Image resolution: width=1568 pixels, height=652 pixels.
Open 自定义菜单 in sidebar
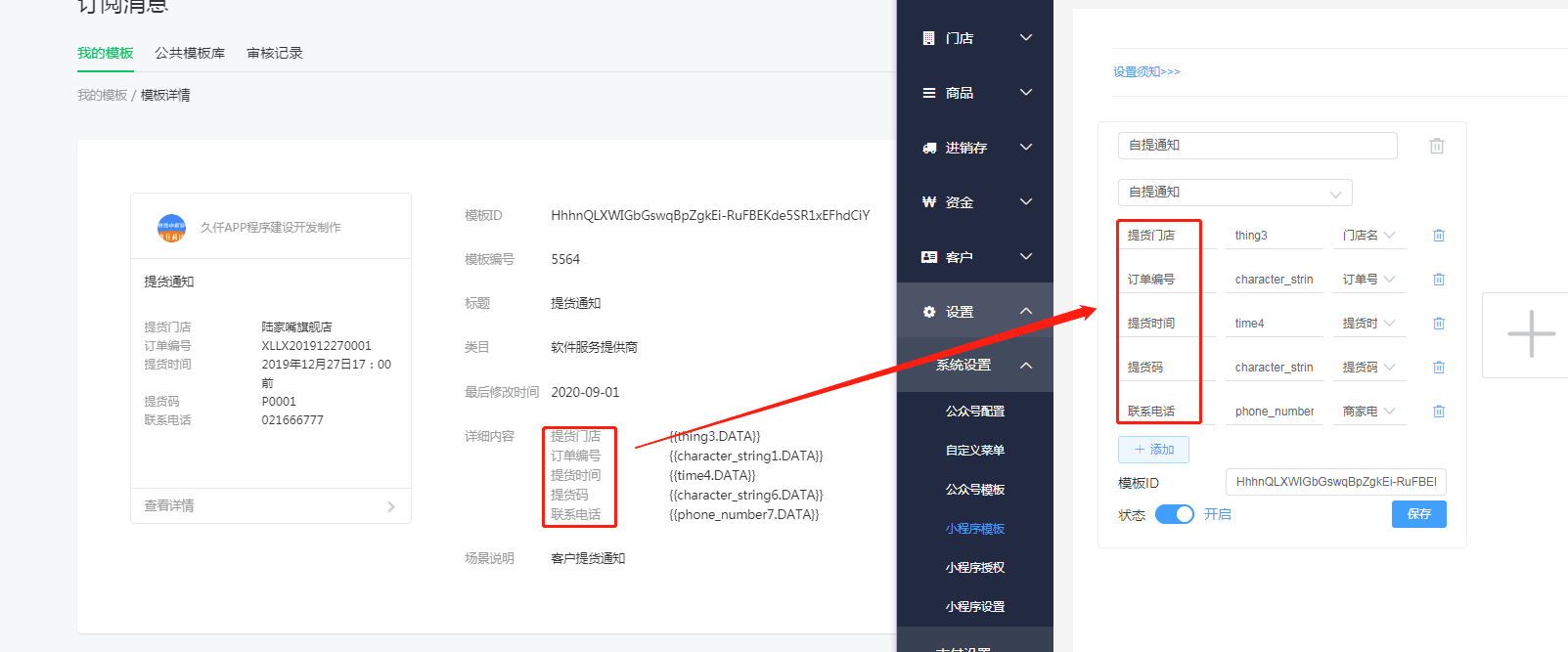tap(975, 451)
